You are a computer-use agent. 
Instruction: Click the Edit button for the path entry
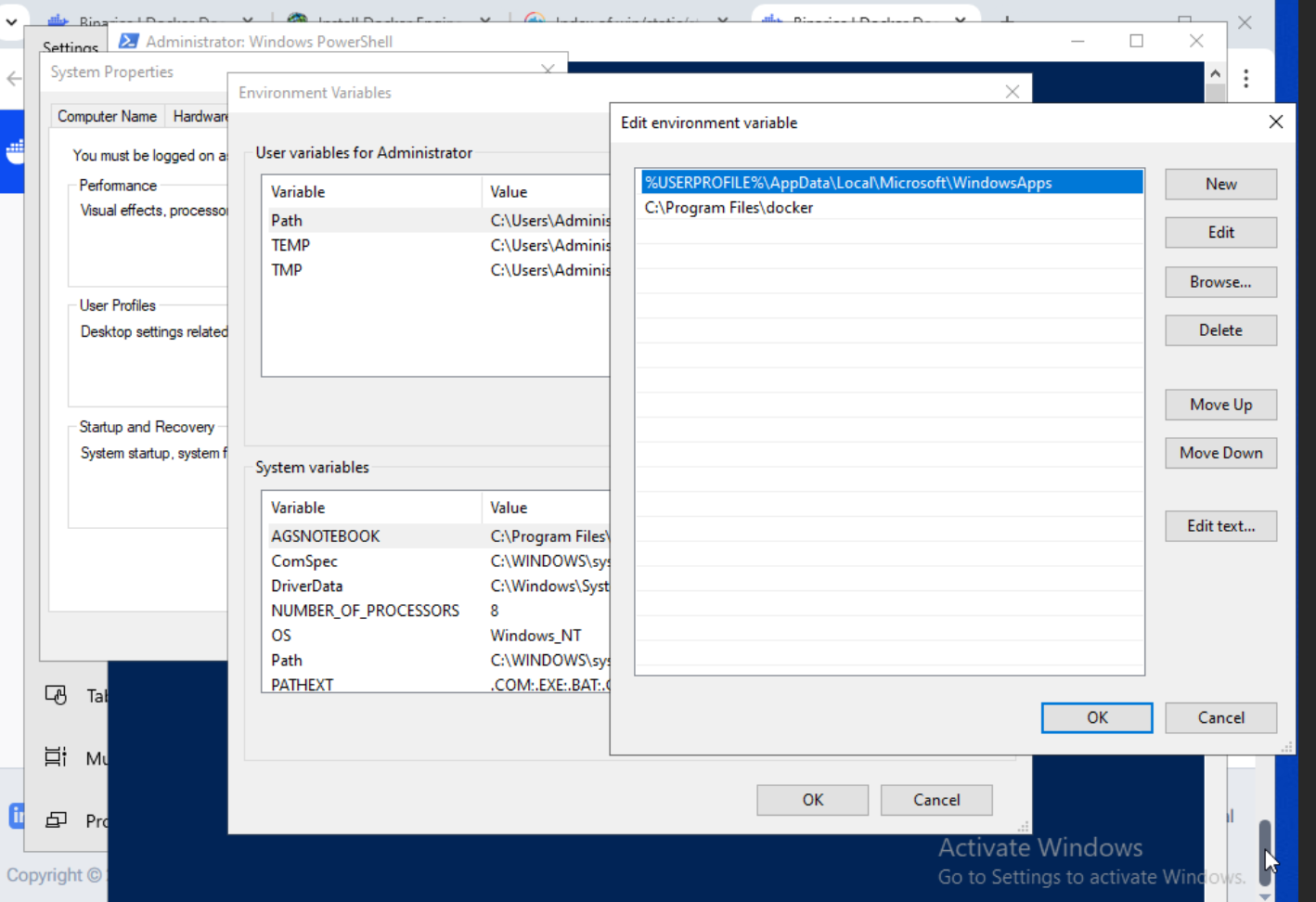tap(1220, 232)
